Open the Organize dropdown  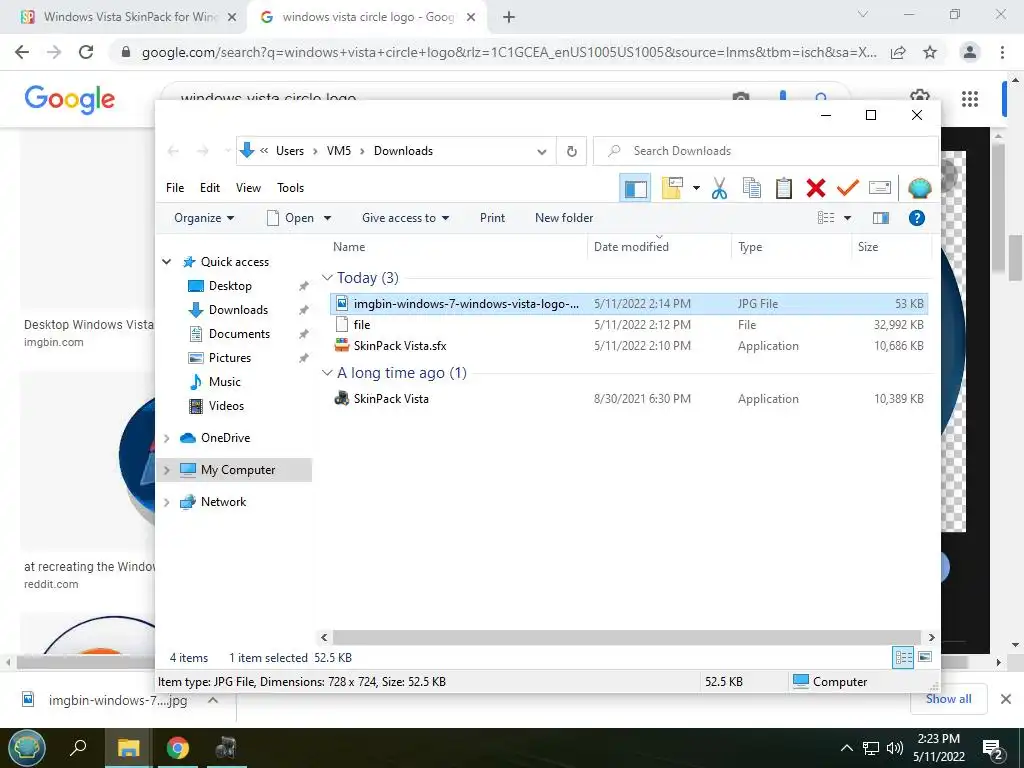[x=204, y=218]
